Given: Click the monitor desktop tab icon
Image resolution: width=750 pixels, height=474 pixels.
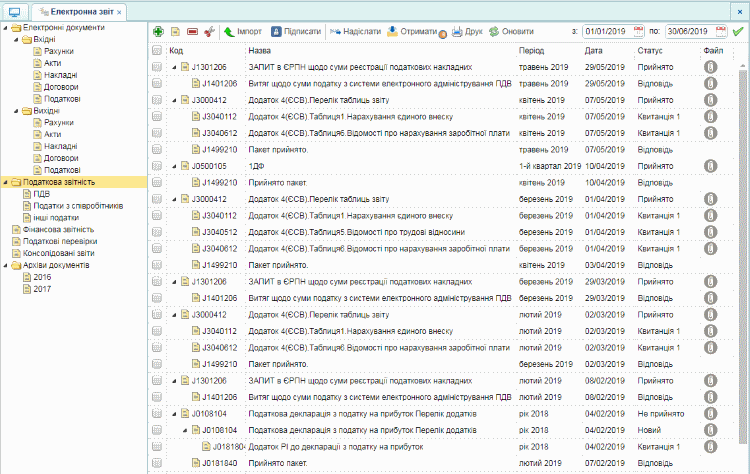Looking at the screenshot, I should [15, 12].
